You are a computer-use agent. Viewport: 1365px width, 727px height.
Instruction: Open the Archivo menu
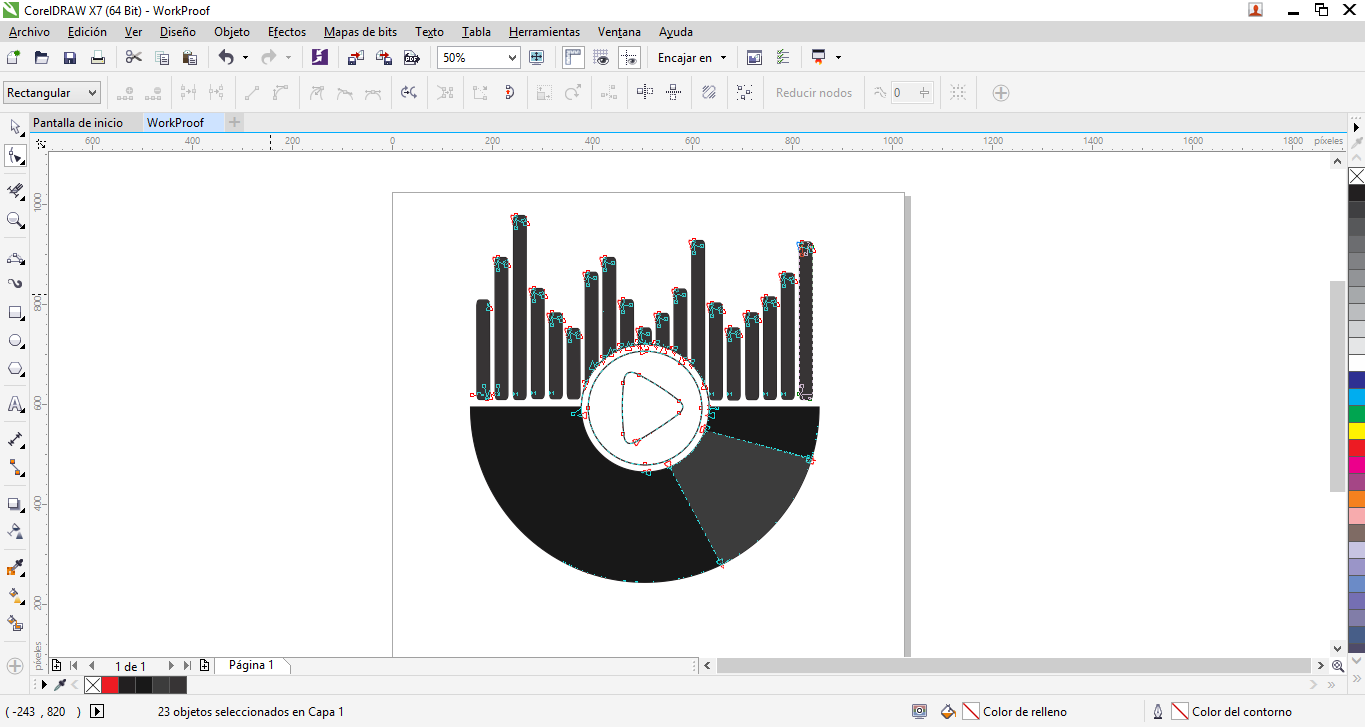tap(29, 32)
